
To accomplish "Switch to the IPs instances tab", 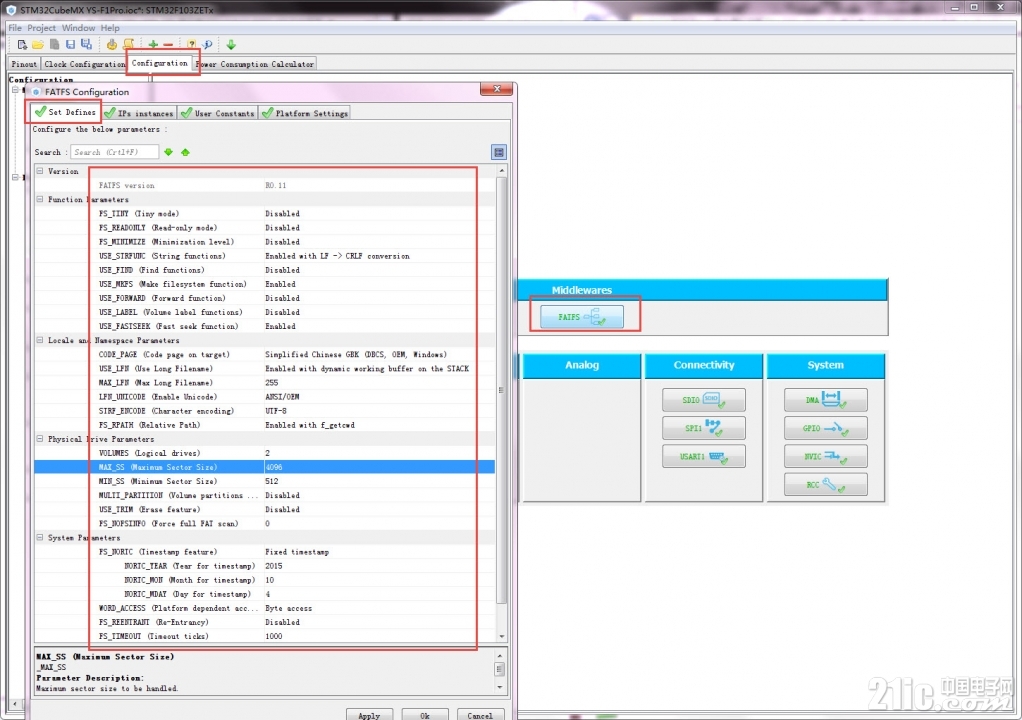I will pyautogui.click(x=139, y=113).
